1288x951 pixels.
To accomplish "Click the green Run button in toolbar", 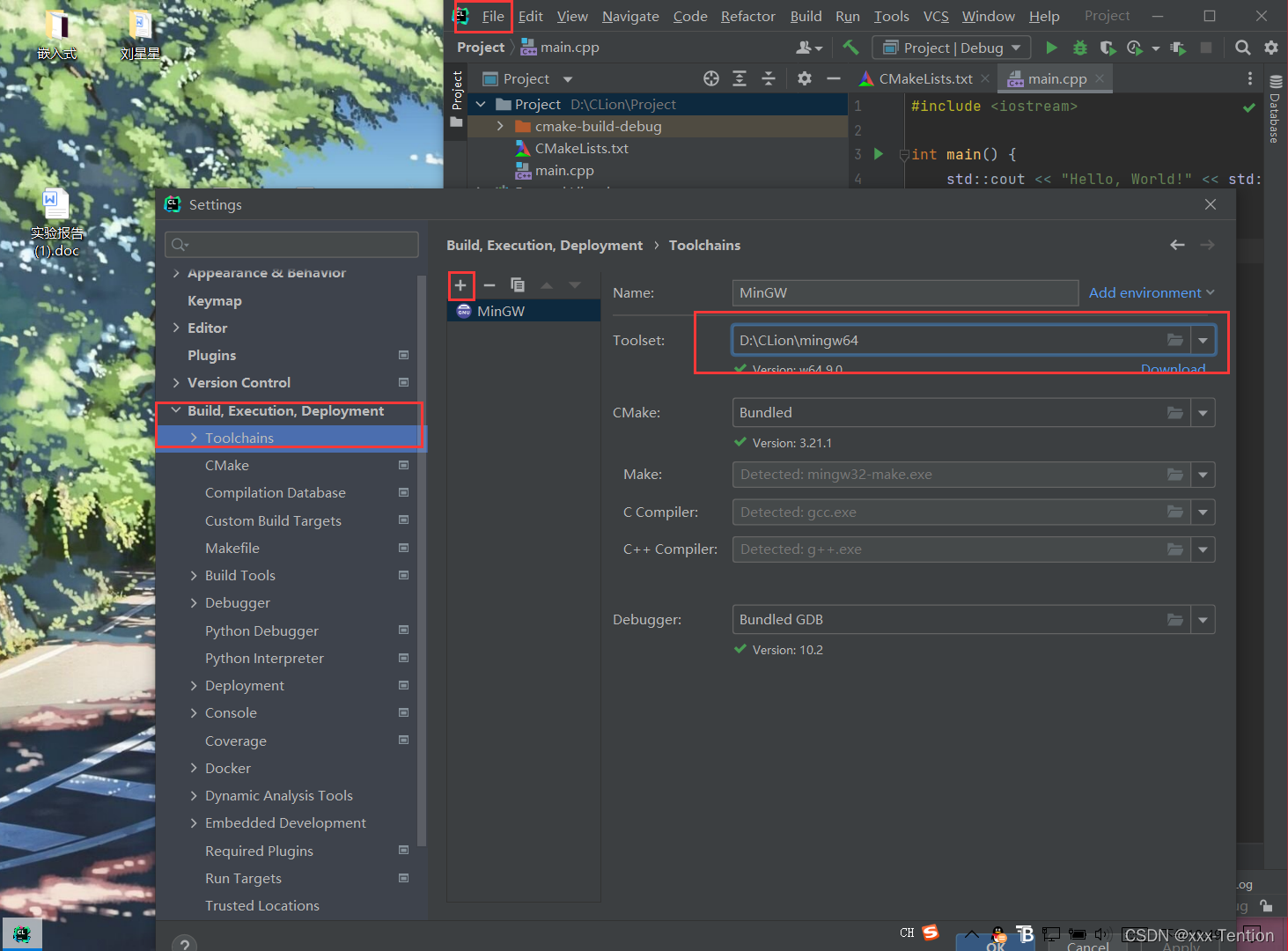I will click(1051, 48).
